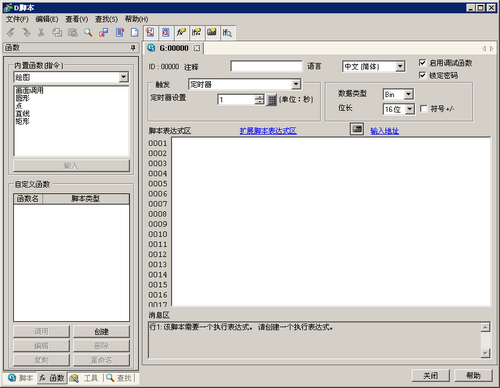Click the new blank page toolbar icon

point(135,32)
